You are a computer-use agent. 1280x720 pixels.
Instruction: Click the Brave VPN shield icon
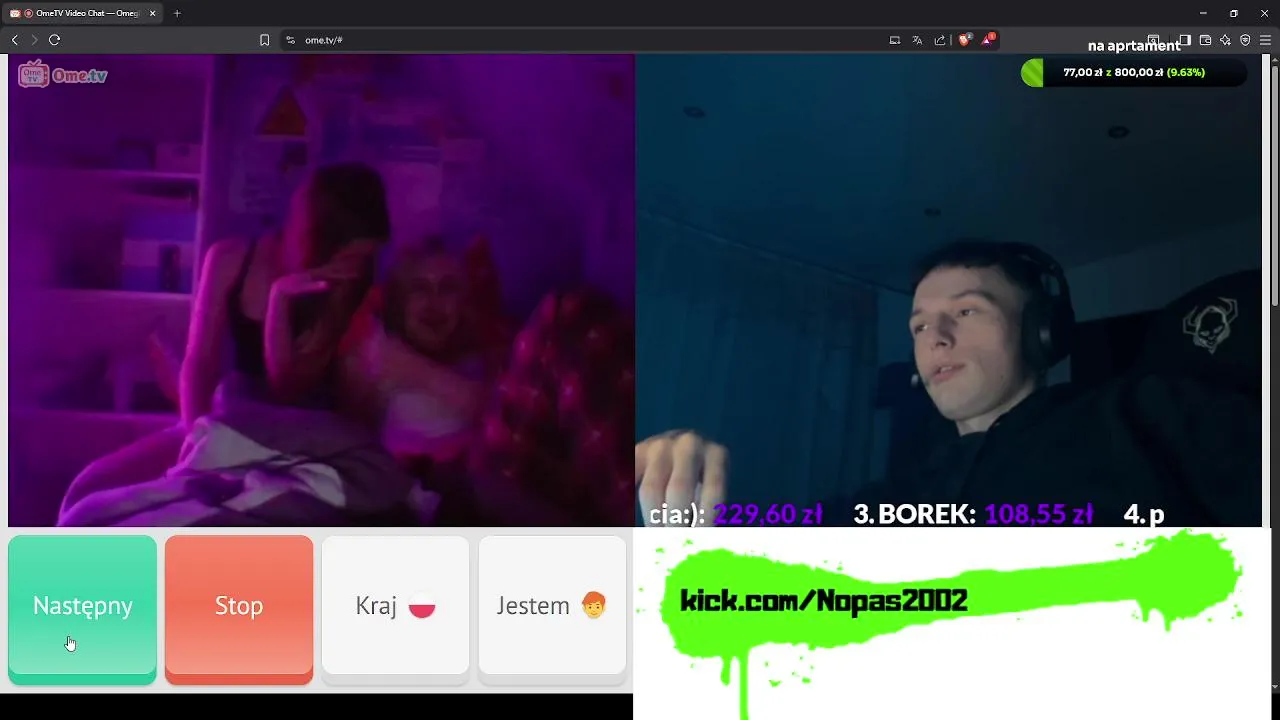click(x=1245, y=40)
